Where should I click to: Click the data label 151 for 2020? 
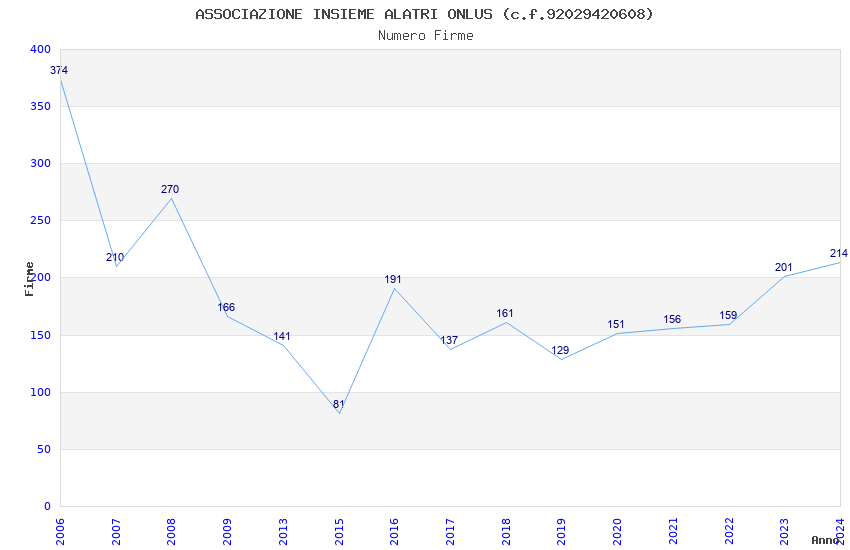tap(616, 325)
